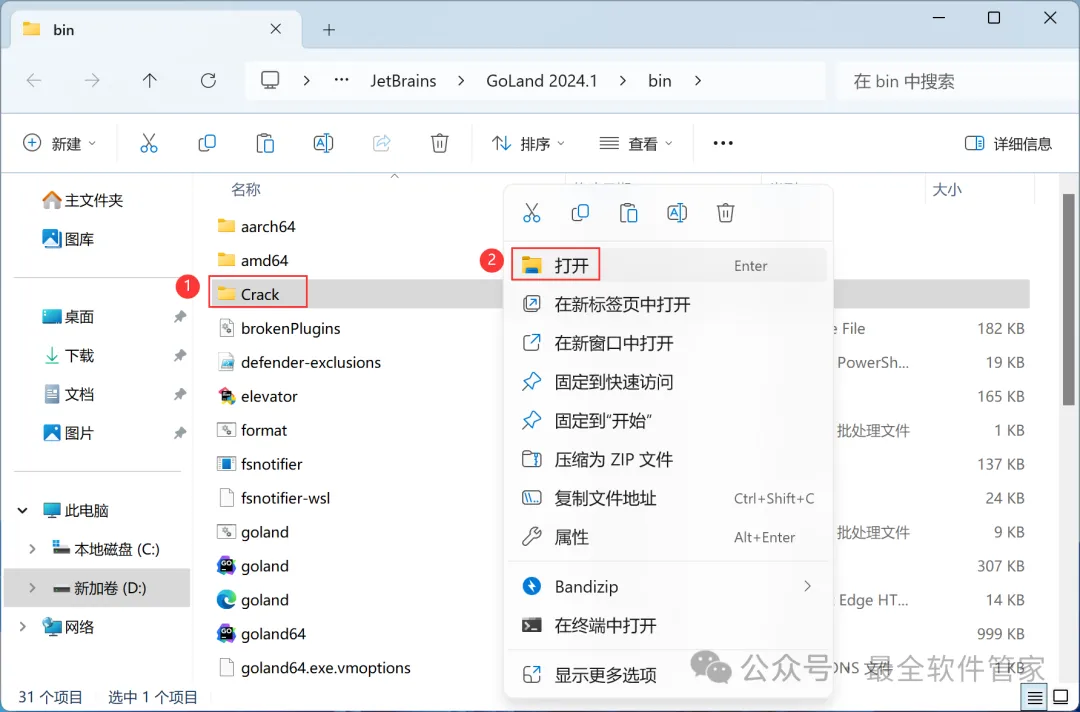
Task: Open 文档 in quick access
Action: click(68, 394)
